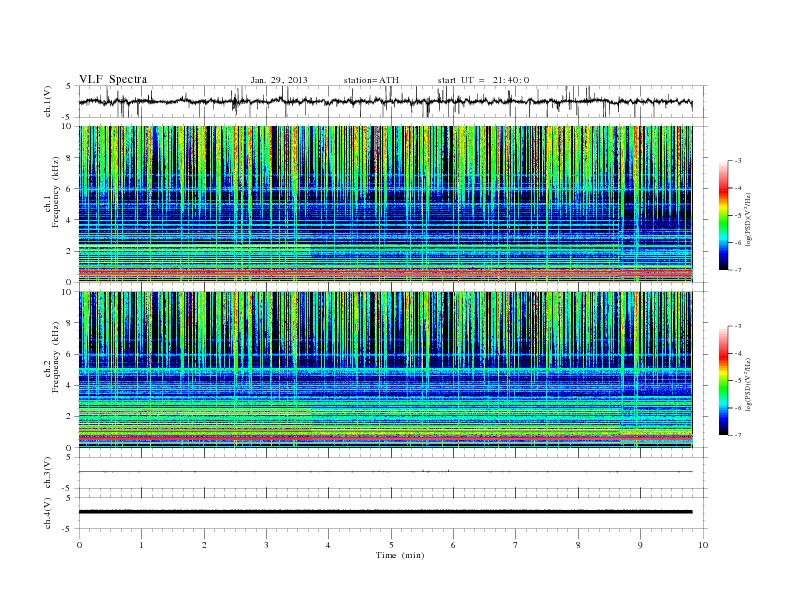Viewport: 792px width, 612px height.
Task: Click the final time axis tick label '10'
Action: click(x=703, y=545)
